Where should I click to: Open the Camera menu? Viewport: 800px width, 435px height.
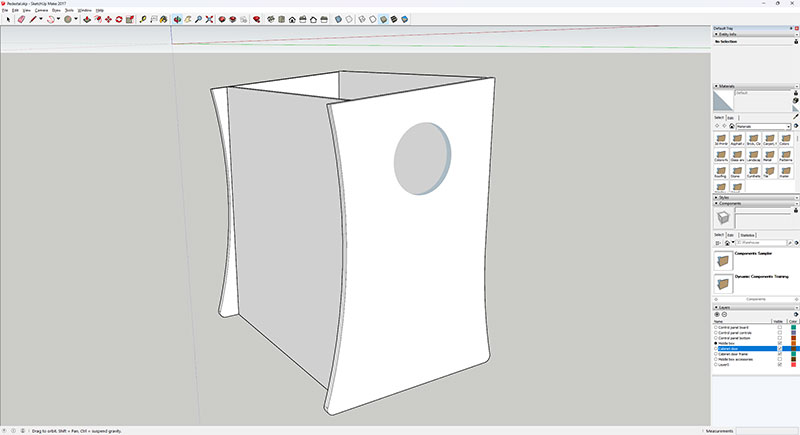click(x=41, y=10)
